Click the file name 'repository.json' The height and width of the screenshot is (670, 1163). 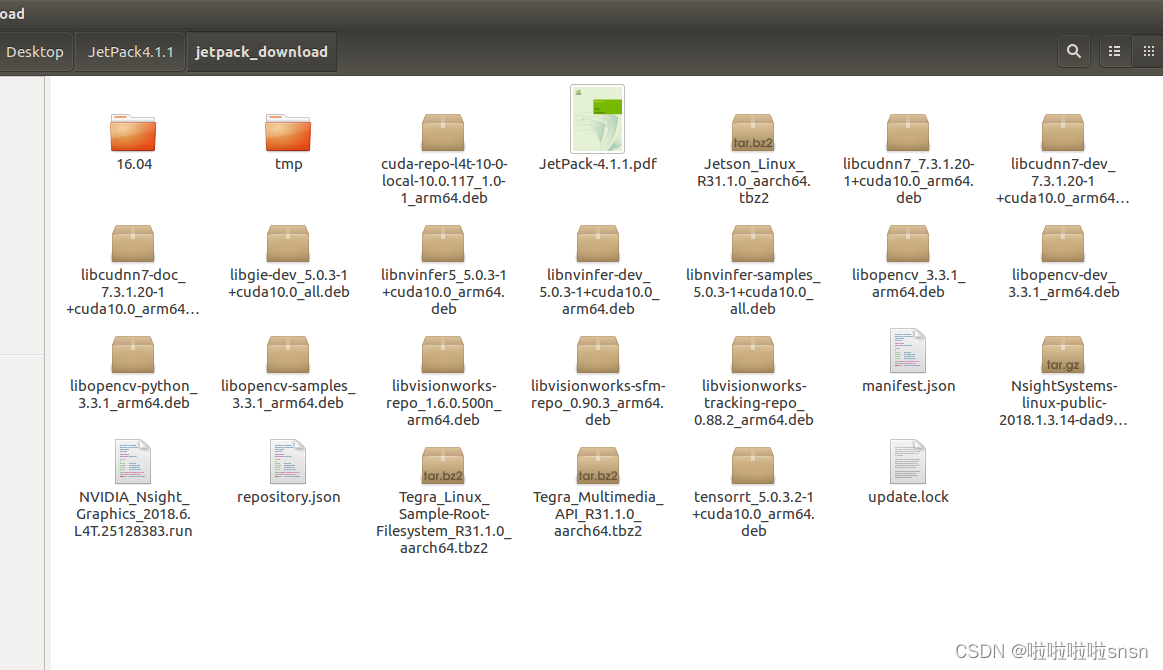pos(289,497)
